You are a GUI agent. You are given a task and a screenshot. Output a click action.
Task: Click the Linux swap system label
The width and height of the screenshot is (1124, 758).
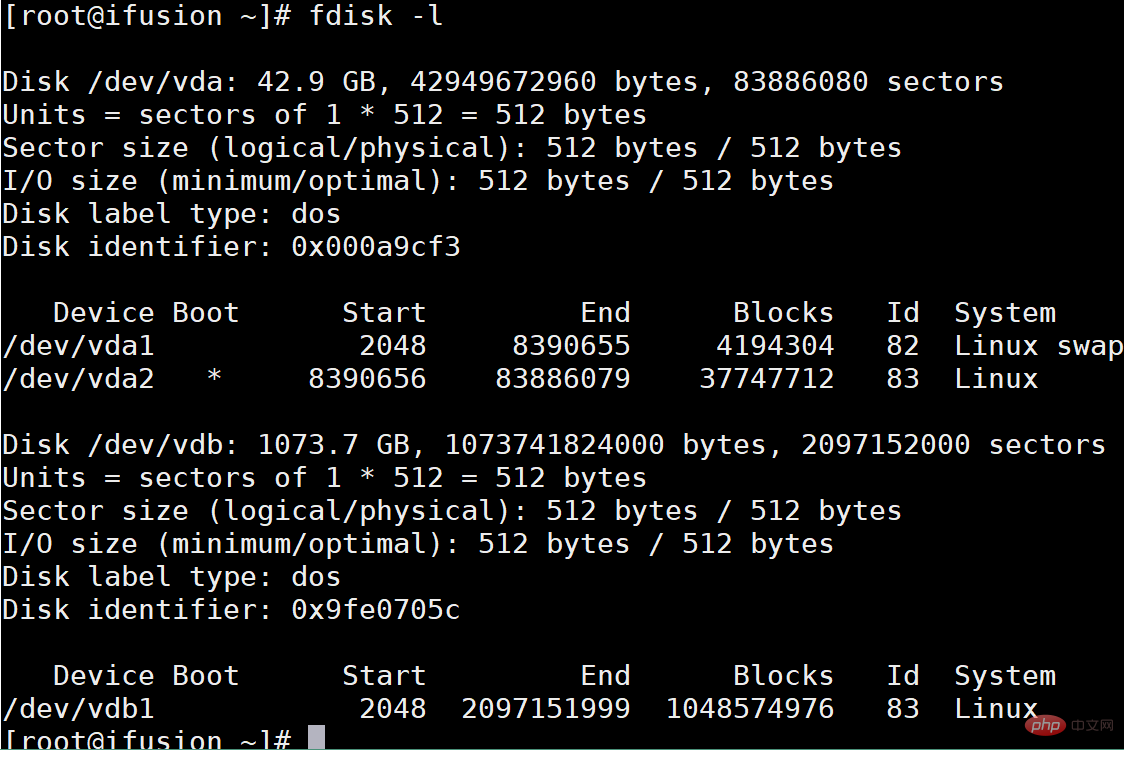1038,346
